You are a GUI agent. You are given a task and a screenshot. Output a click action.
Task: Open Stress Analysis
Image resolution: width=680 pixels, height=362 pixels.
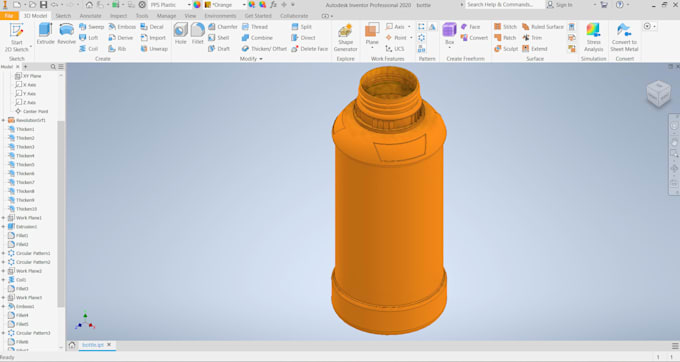593,38
